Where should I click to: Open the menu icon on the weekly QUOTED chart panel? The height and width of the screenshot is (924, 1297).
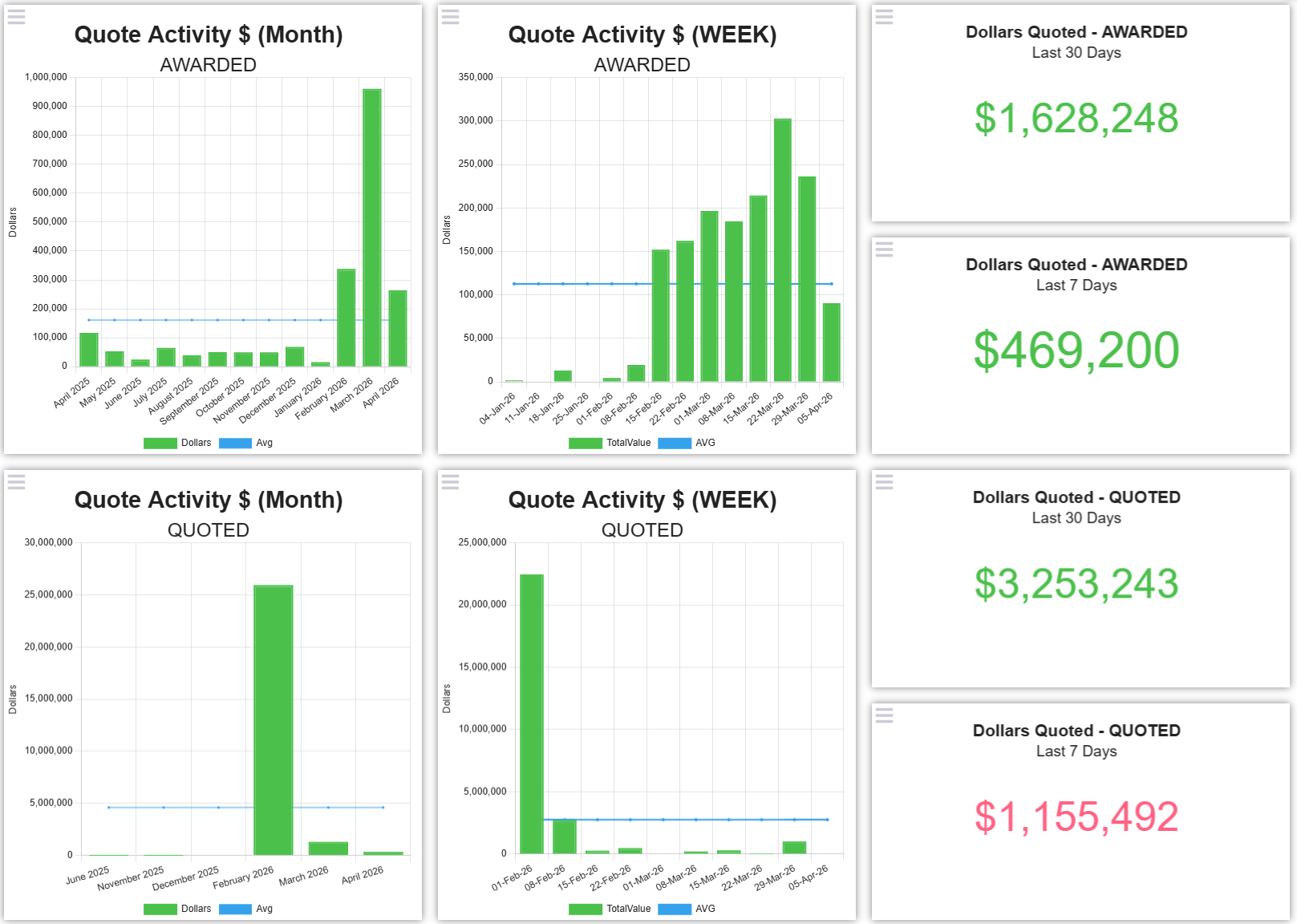click(451, 482)
